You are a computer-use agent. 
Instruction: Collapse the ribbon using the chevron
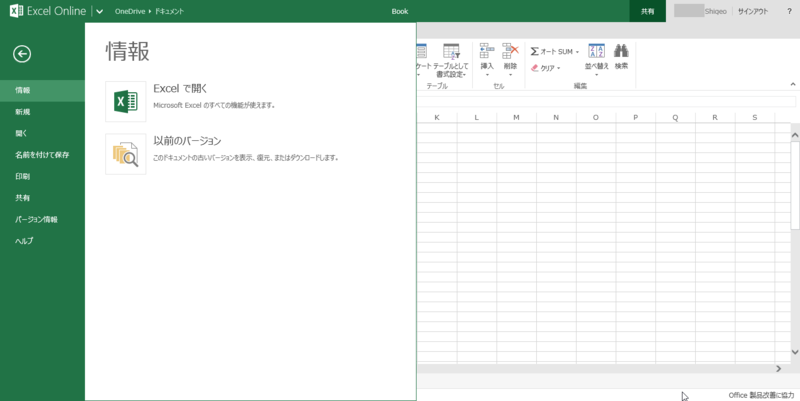[793, 84]
